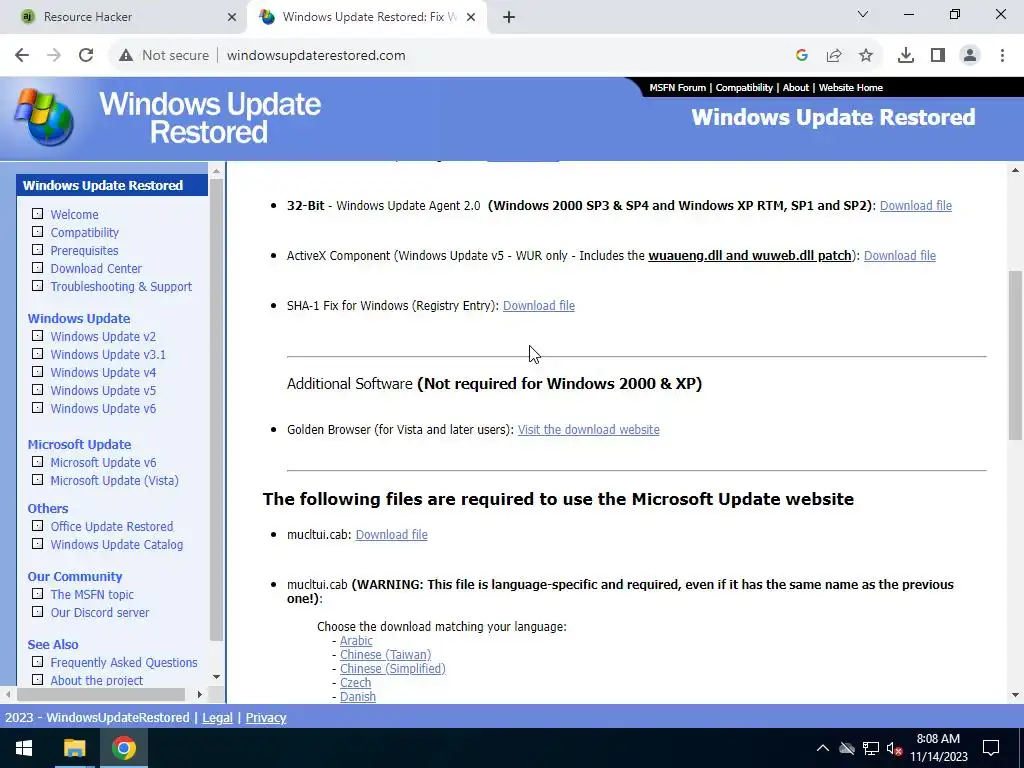Click the muted volume tray icon

click(x=894, y=748)
